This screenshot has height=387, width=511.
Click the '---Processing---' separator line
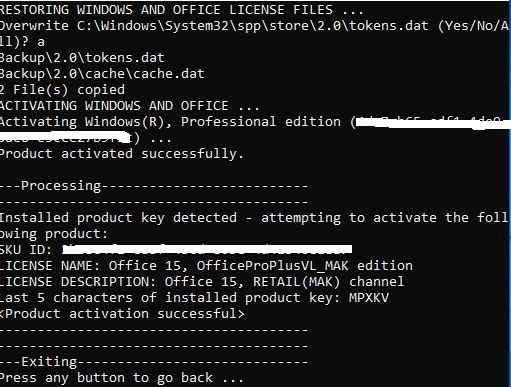(154, 186)
